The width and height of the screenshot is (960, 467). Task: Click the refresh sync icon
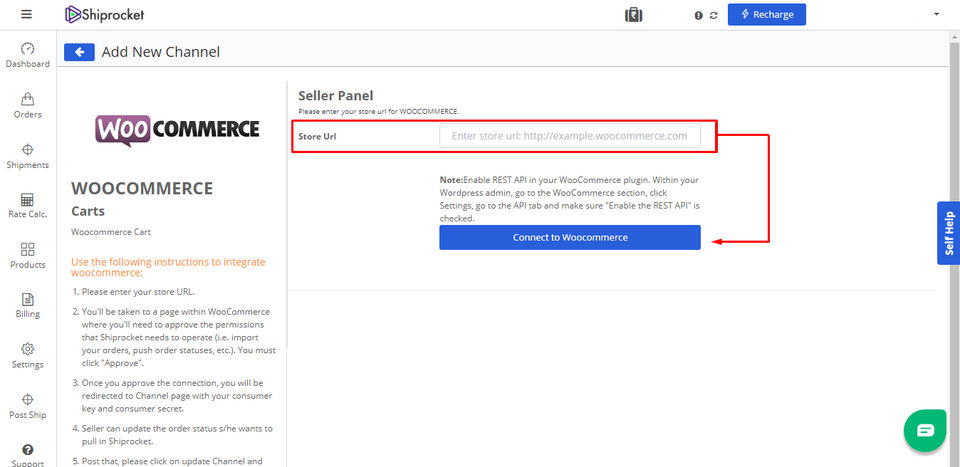point(713,16)
